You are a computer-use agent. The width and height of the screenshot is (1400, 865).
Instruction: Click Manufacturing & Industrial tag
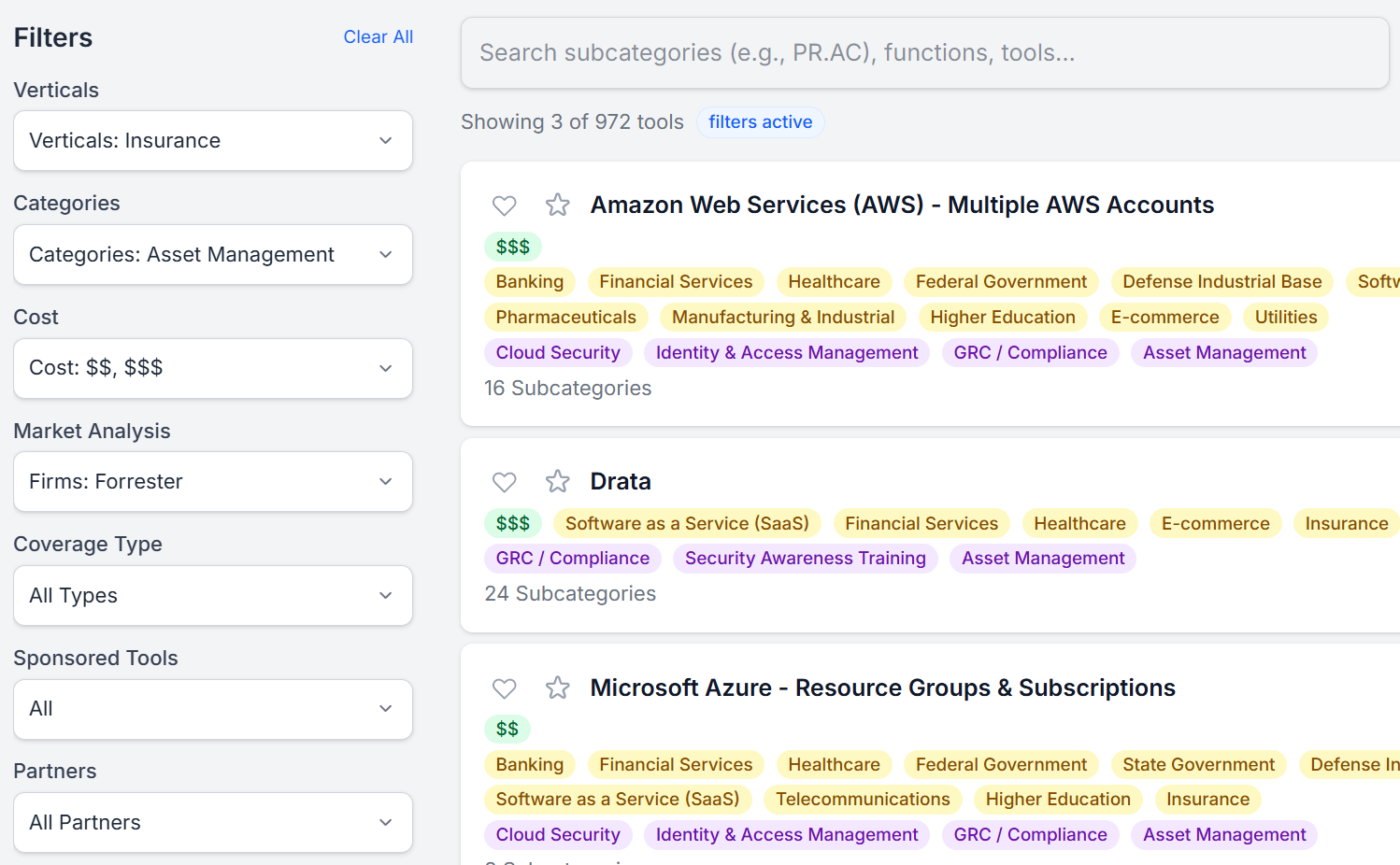(x=783, y=318)
